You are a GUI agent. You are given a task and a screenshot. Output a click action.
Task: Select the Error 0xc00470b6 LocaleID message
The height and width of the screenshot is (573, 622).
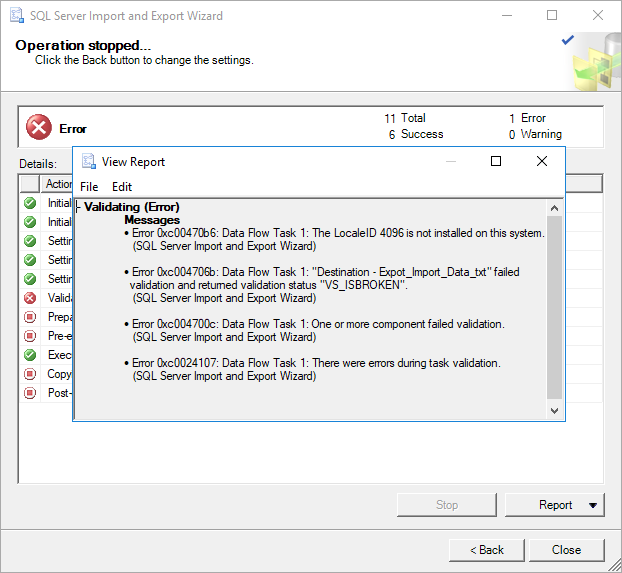(335, 239)
